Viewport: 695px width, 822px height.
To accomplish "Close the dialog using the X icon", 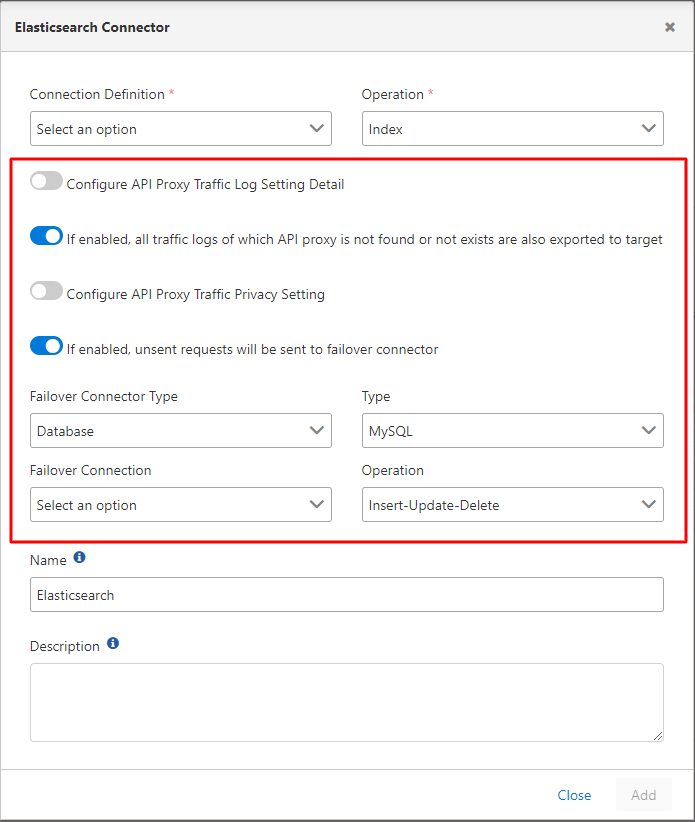I will tap(670, 27).
